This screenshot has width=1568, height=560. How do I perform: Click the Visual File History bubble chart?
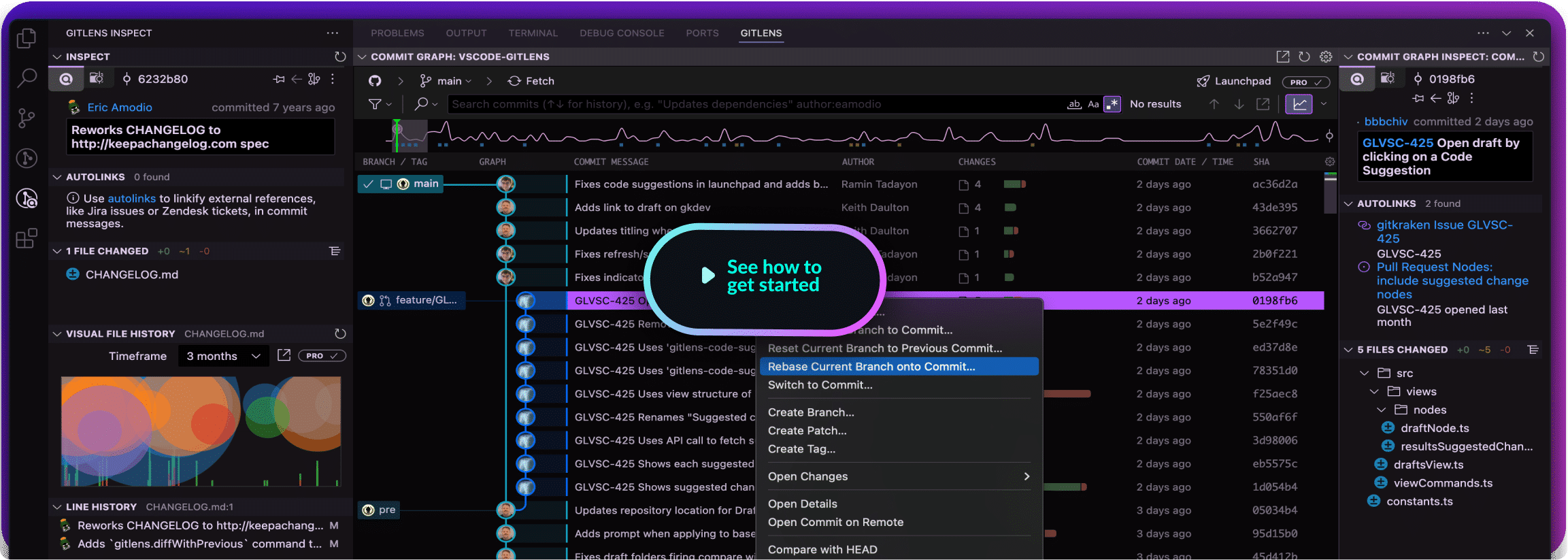click(201, 431)
